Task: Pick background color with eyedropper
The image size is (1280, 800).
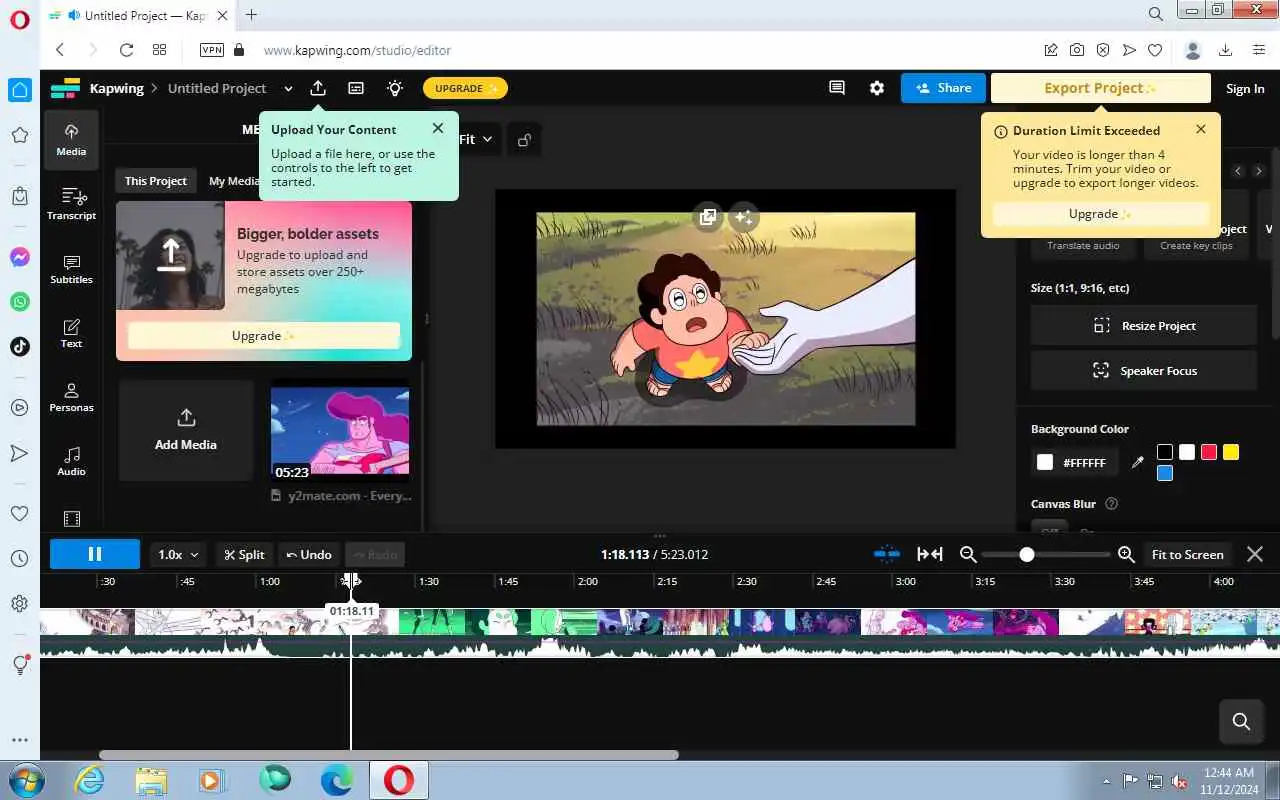Action: [1137, 462]
